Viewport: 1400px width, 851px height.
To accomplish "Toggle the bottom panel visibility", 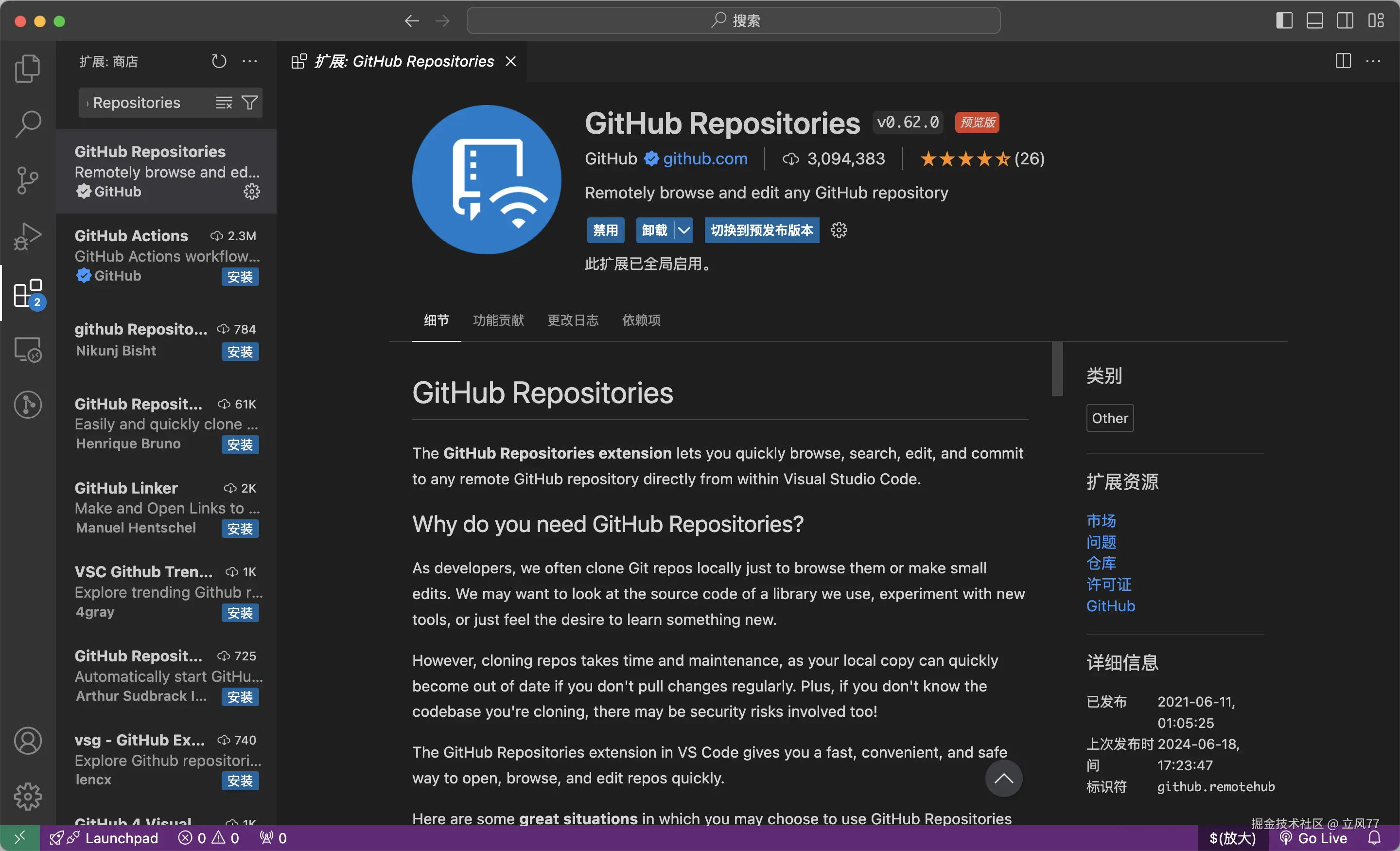I will 1314,21.
